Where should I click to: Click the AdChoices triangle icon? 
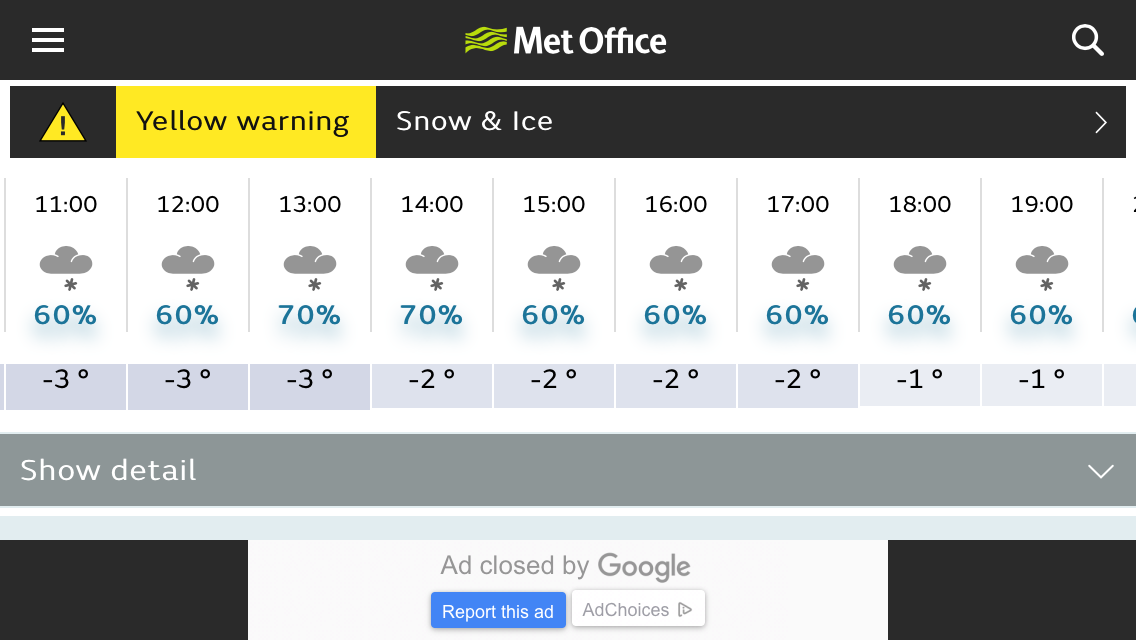pyautogui.click(x=685, y=610)
